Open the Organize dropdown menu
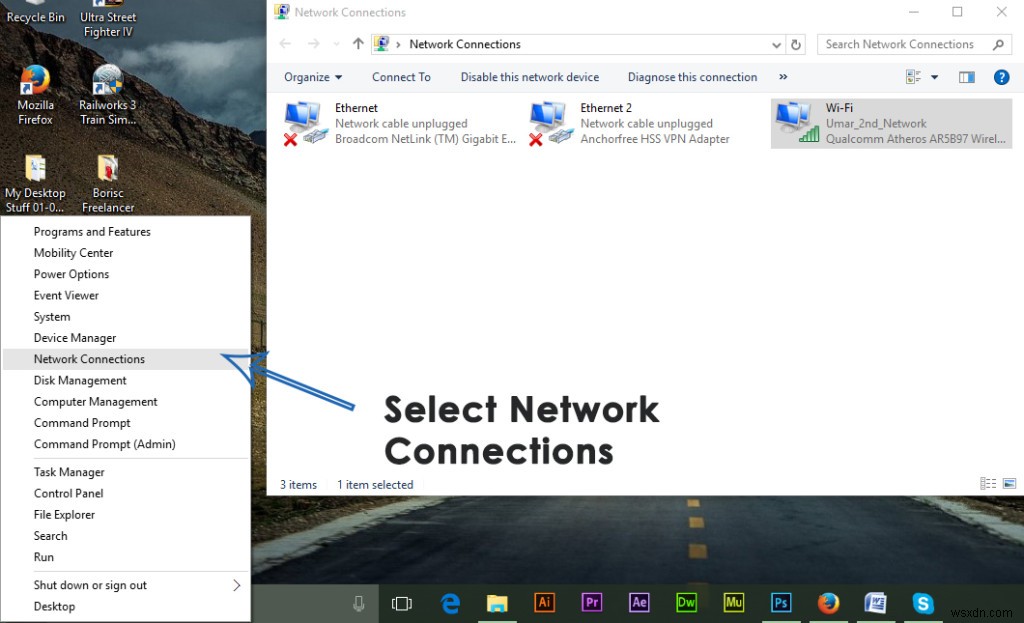This screenshot has width=1024, height=623. coord(312,77)
